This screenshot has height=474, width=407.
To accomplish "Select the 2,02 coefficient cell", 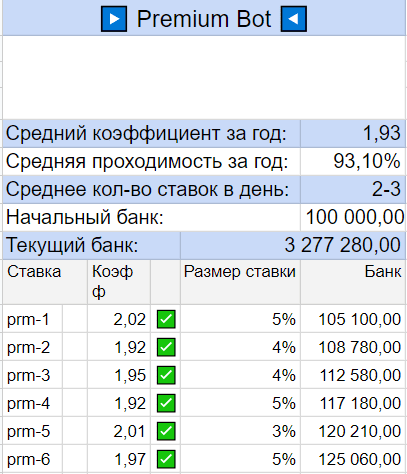I will coord(119,319).
